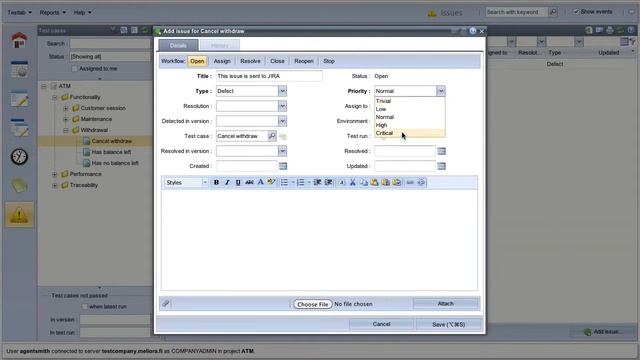640x360 pixels.
Task: Click the Assign workflow button
Action: (222, 61)
